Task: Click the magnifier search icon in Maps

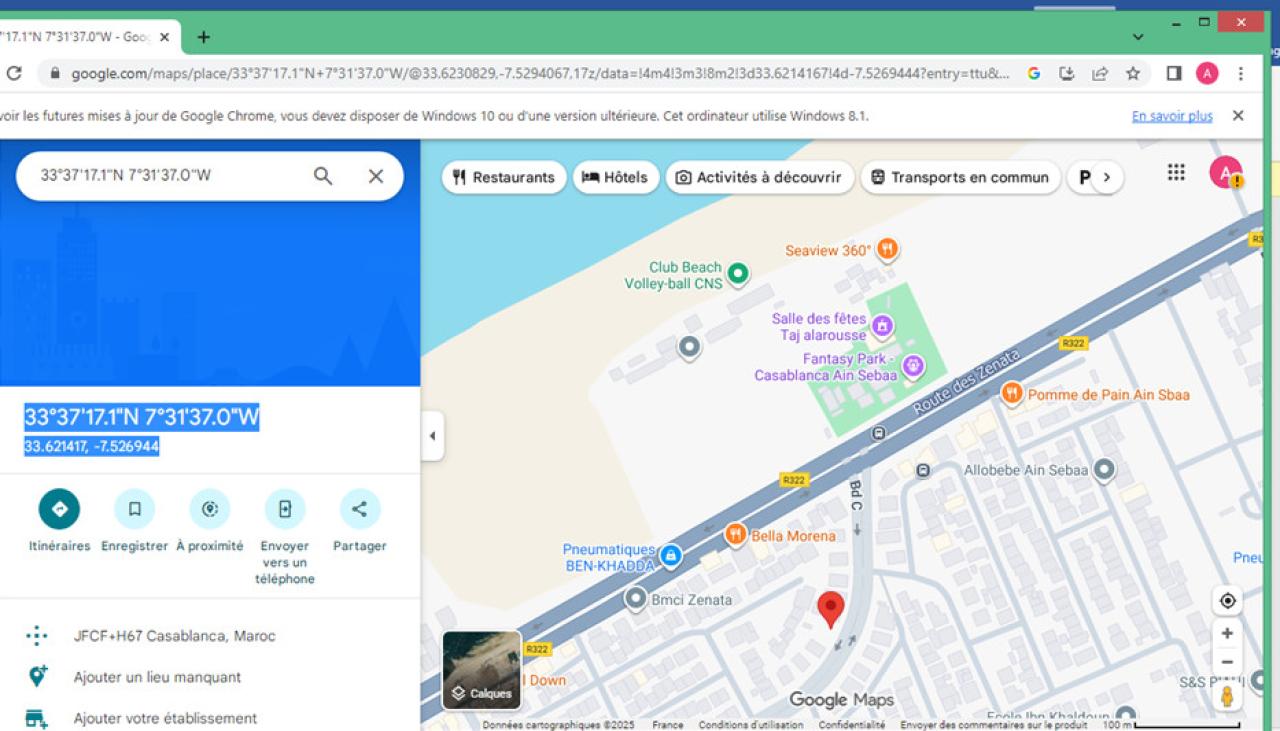Action: (323, 176)
